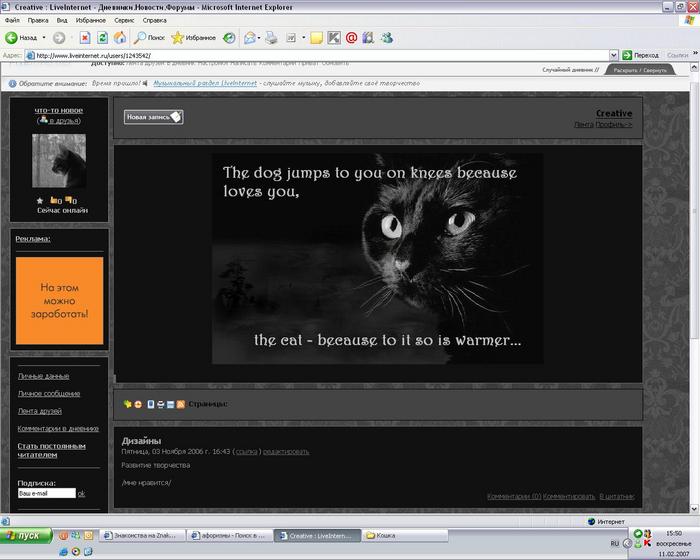Viewport: 700px width, 560px height.
Task: Open the Messenger people toolbar icon
Action: coord(387,38)
